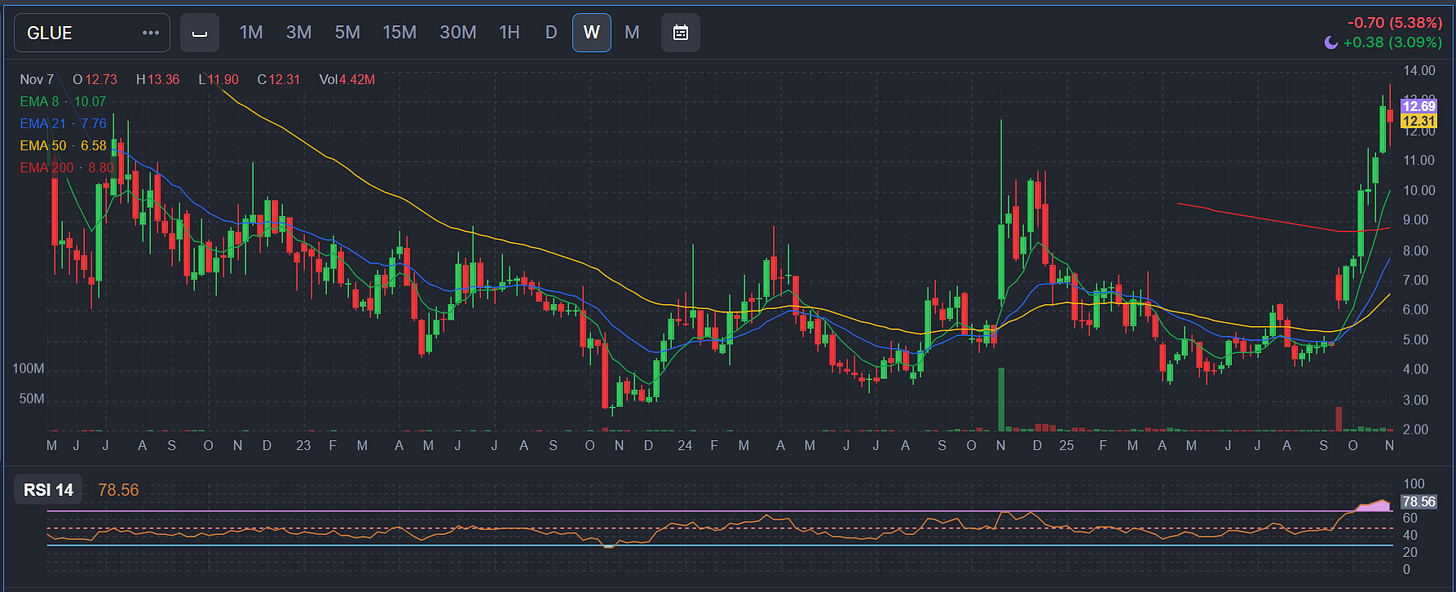Image resolution: width=1456 pixels, height=592 pixels.
Task: Click the EMA 21 indicator label
Action: point(62,123)
